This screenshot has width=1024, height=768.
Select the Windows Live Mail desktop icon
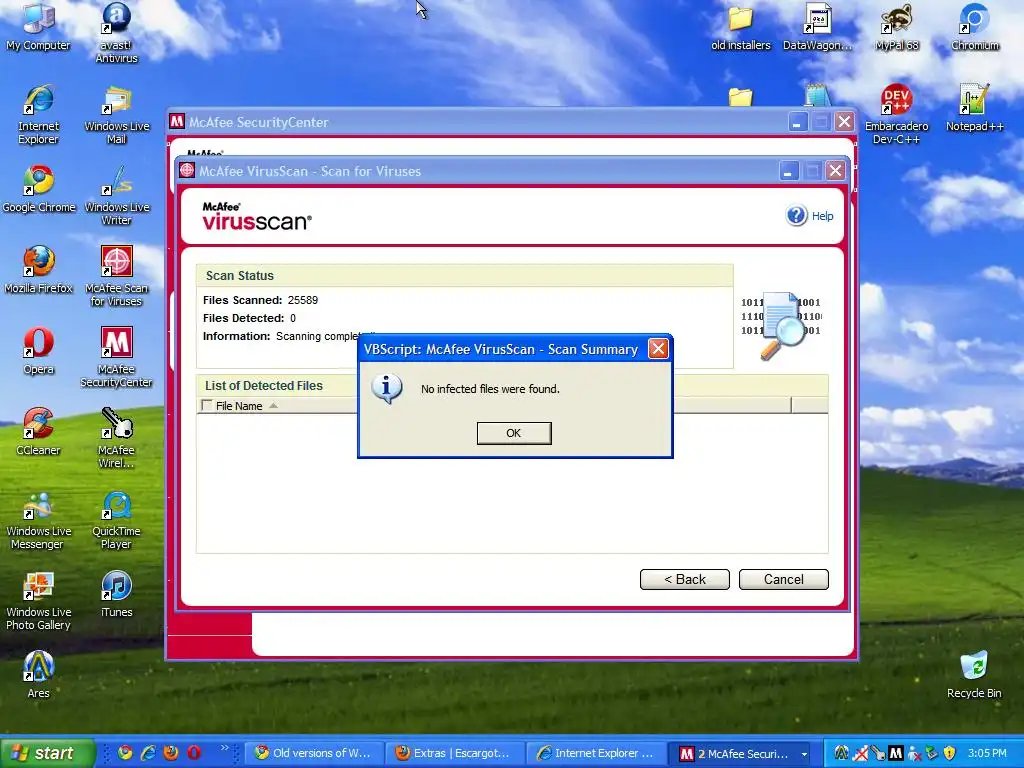point(116,114)
